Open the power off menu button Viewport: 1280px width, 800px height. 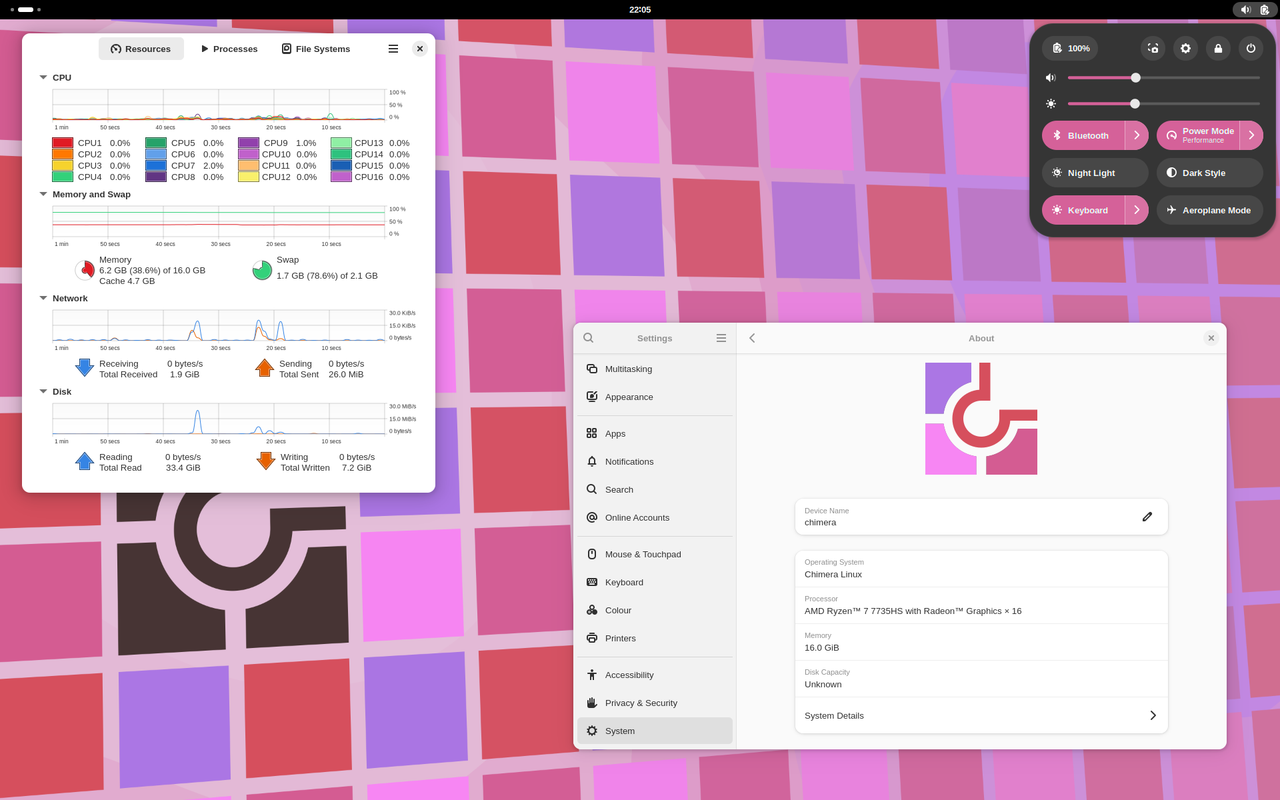[1251, 48]
